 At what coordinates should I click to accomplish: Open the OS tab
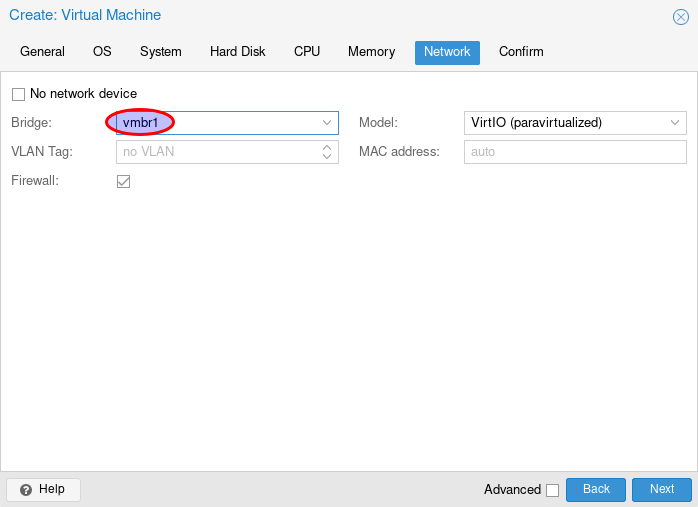pyautogui.click(x=102, y=52)
